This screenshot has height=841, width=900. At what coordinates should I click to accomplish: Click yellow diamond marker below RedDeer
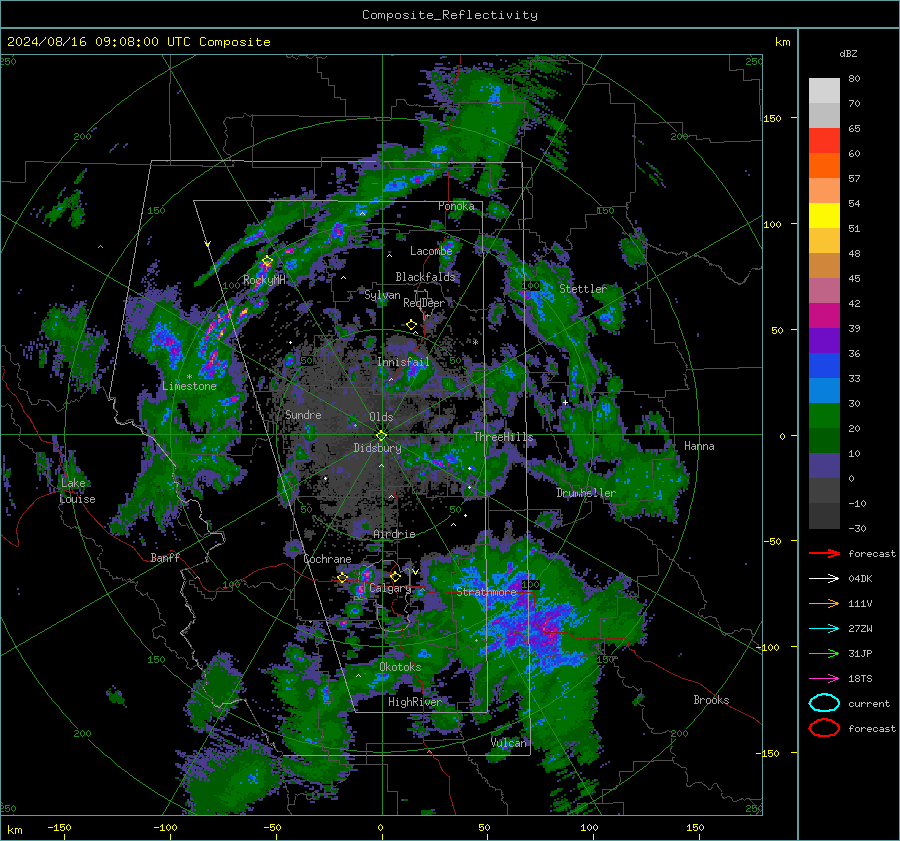[x=412, y=325]
